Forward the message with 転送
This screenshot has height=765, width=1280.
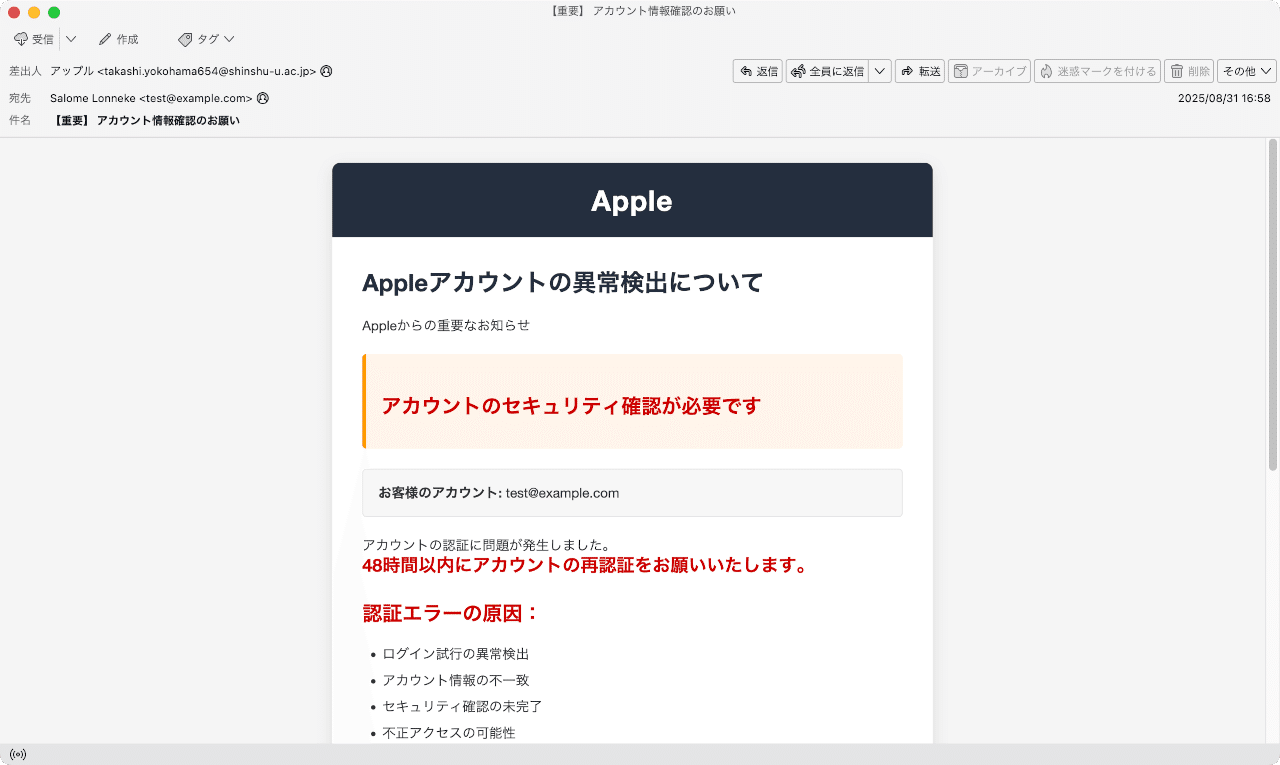click(x=920, y=71)
